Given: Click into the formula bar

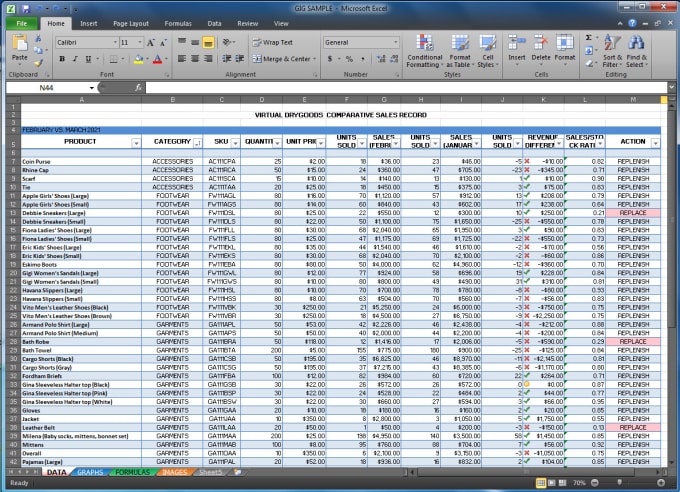Looking at the screenshot, I should click(x=407, y=88).
